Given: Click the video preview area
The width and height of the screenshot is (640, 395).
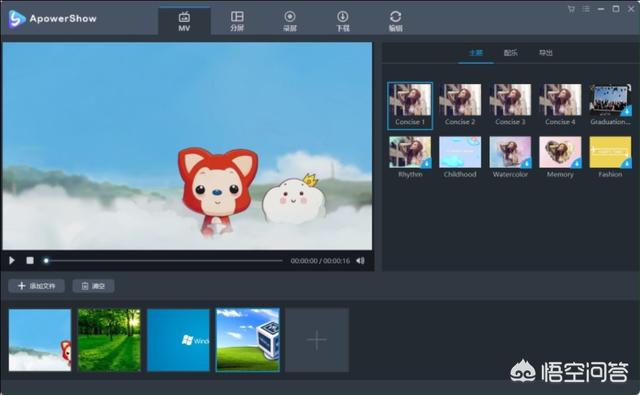Looking at the screenshot, I should pyautogui.click(x=187, y=146).
